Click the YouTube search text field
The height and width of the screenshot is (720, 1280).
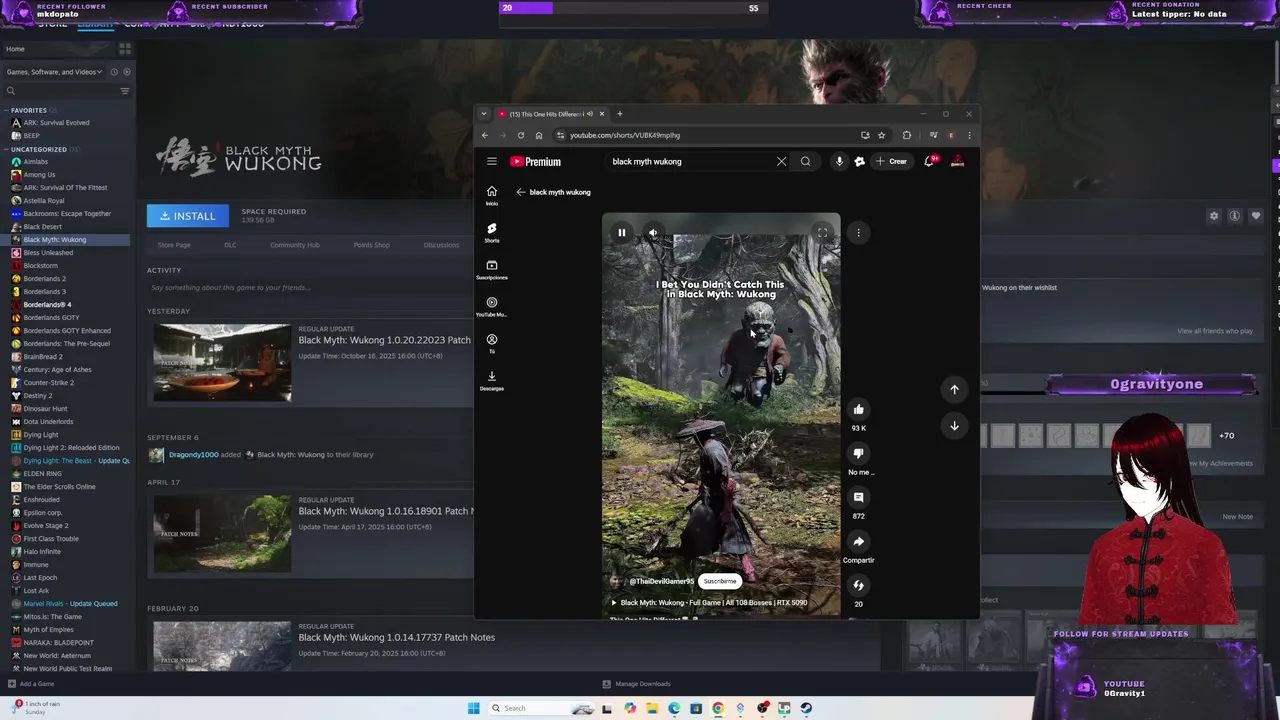pos(690,161)
